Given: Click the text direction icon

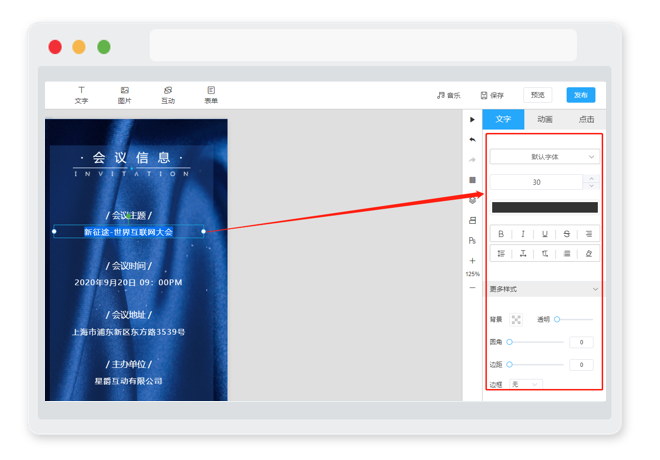Looking at the screenshot, I should click(x=545, y=253).
